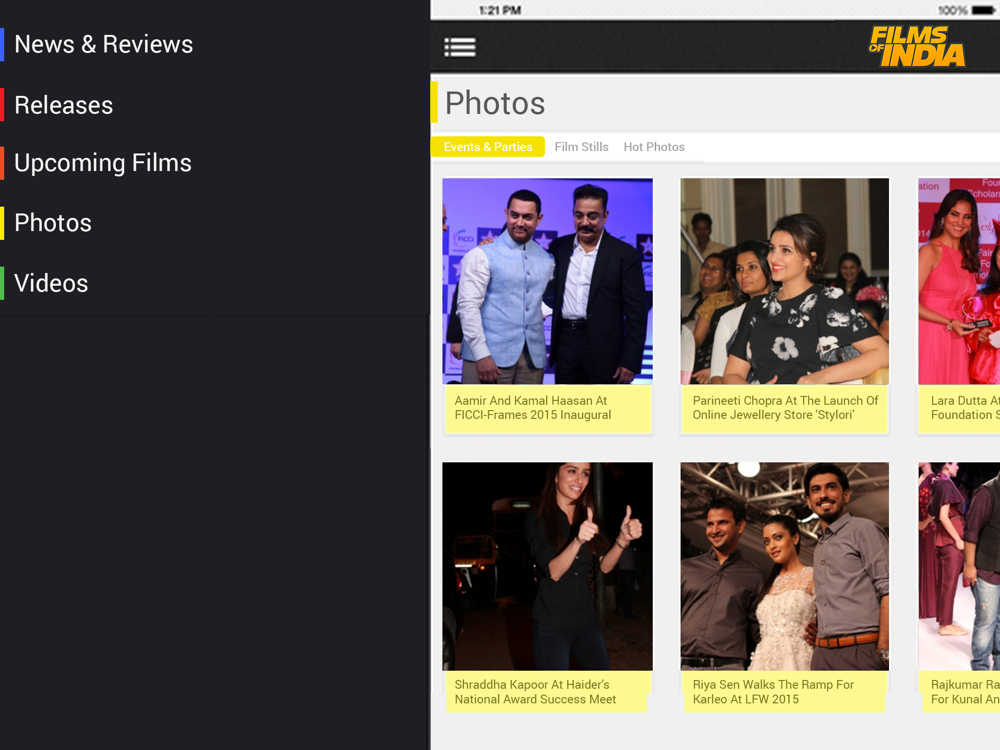The width and height of the screenshot is (1000, 750).
Task: Select the Hot Photos tab
Action: pyautogui.click(x=654, y=147)
